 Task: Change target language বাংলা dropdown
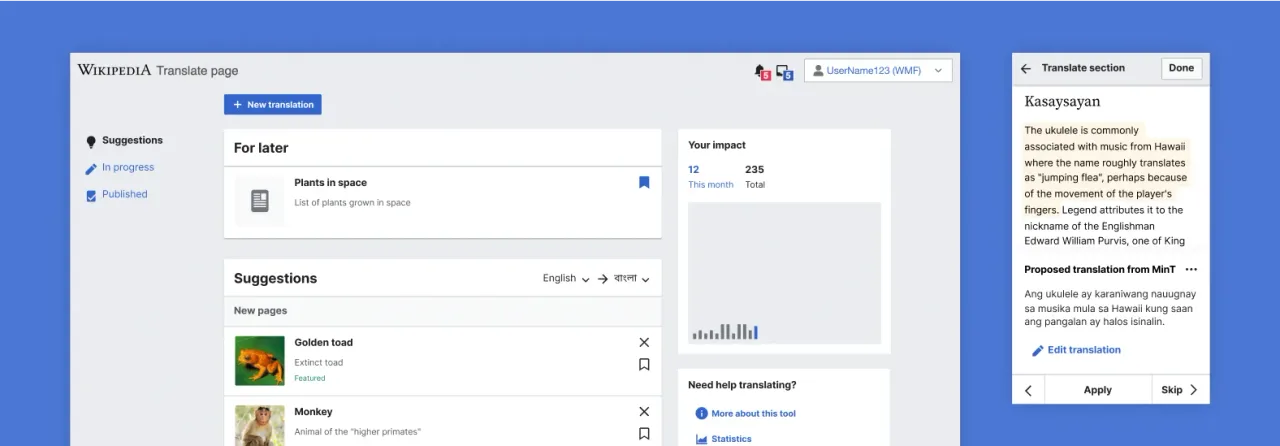632,279
